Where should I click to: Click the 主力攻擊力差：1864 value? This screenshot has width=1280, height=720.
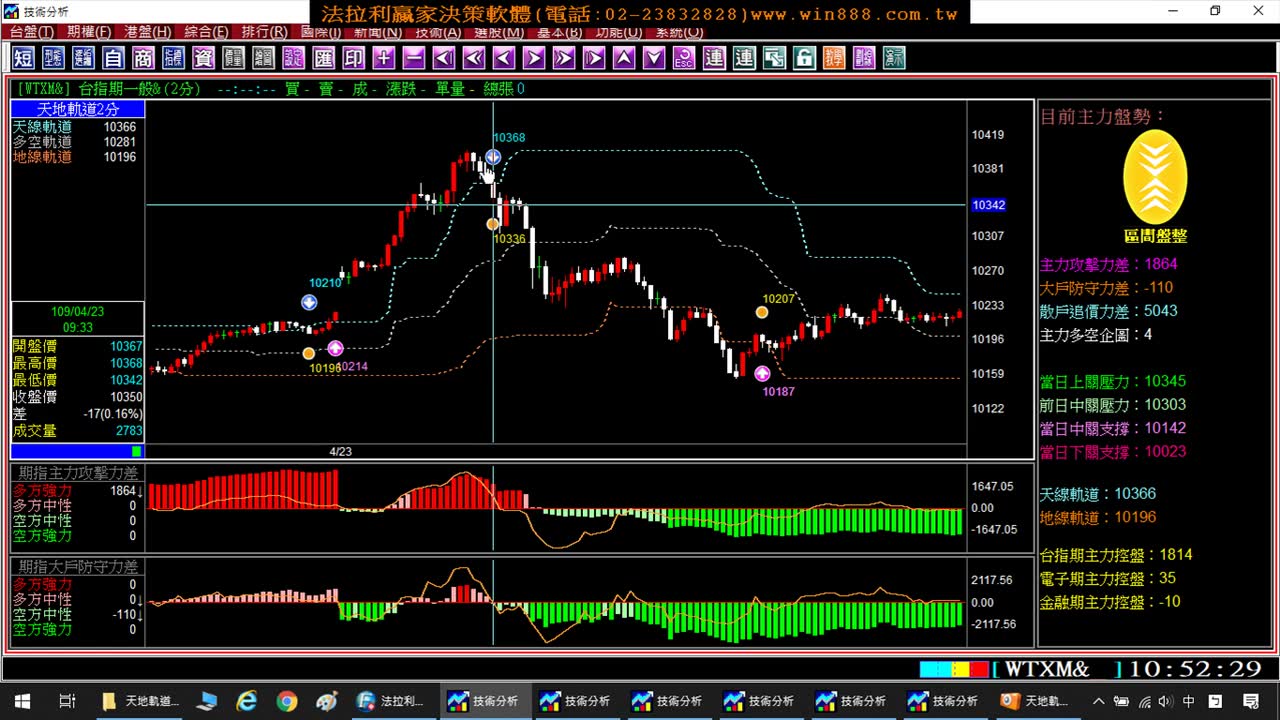(1109, 265)
